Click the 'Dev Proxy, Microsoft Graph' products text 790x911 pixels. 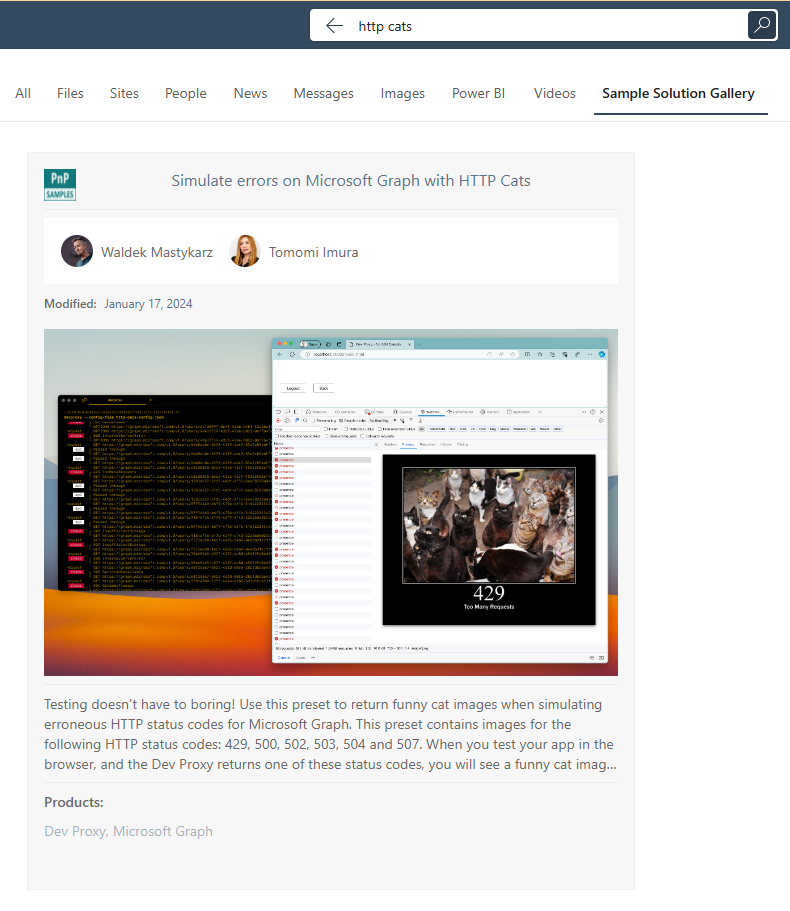point(128,831)
